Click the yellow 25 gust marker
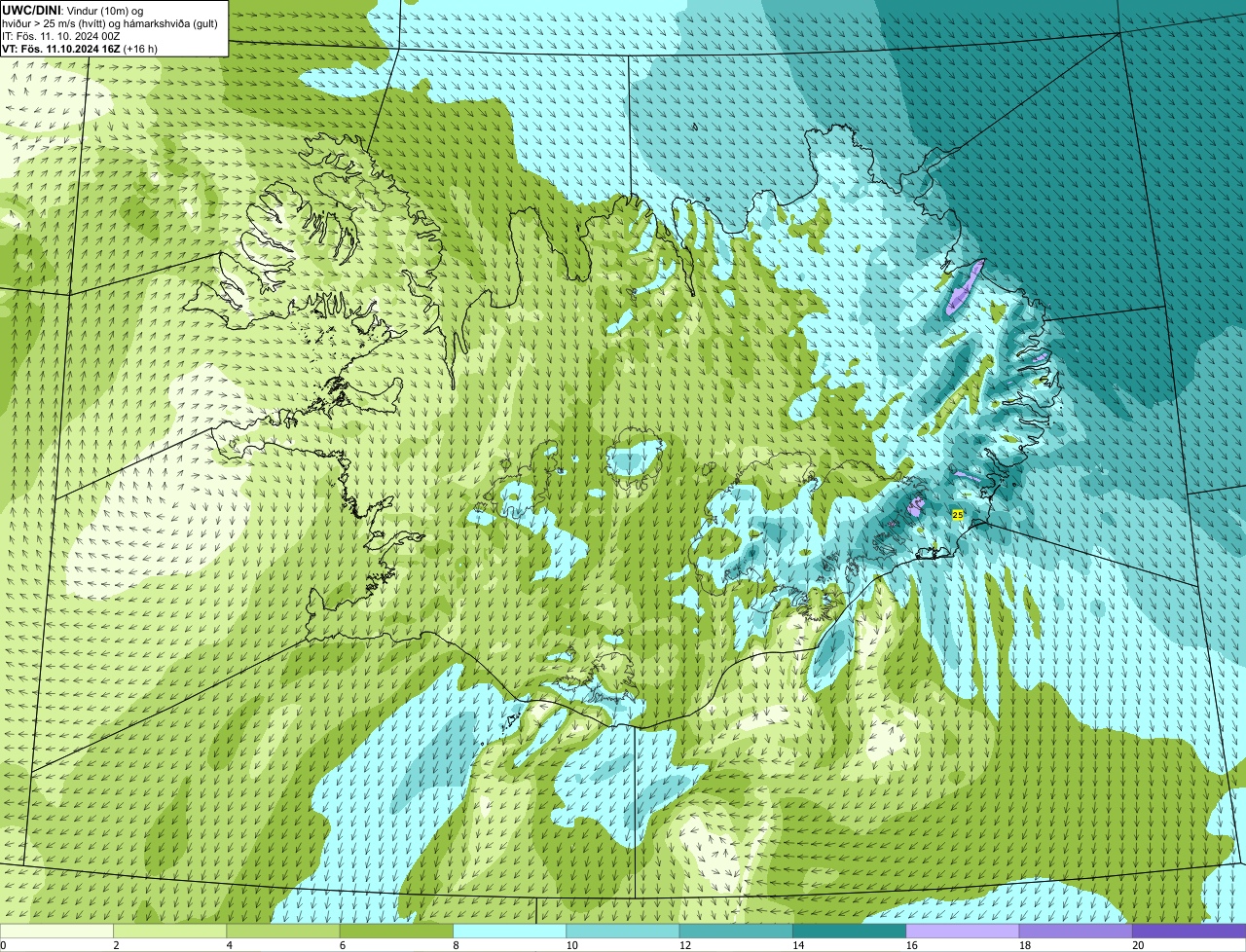 (x=958, y=514)
